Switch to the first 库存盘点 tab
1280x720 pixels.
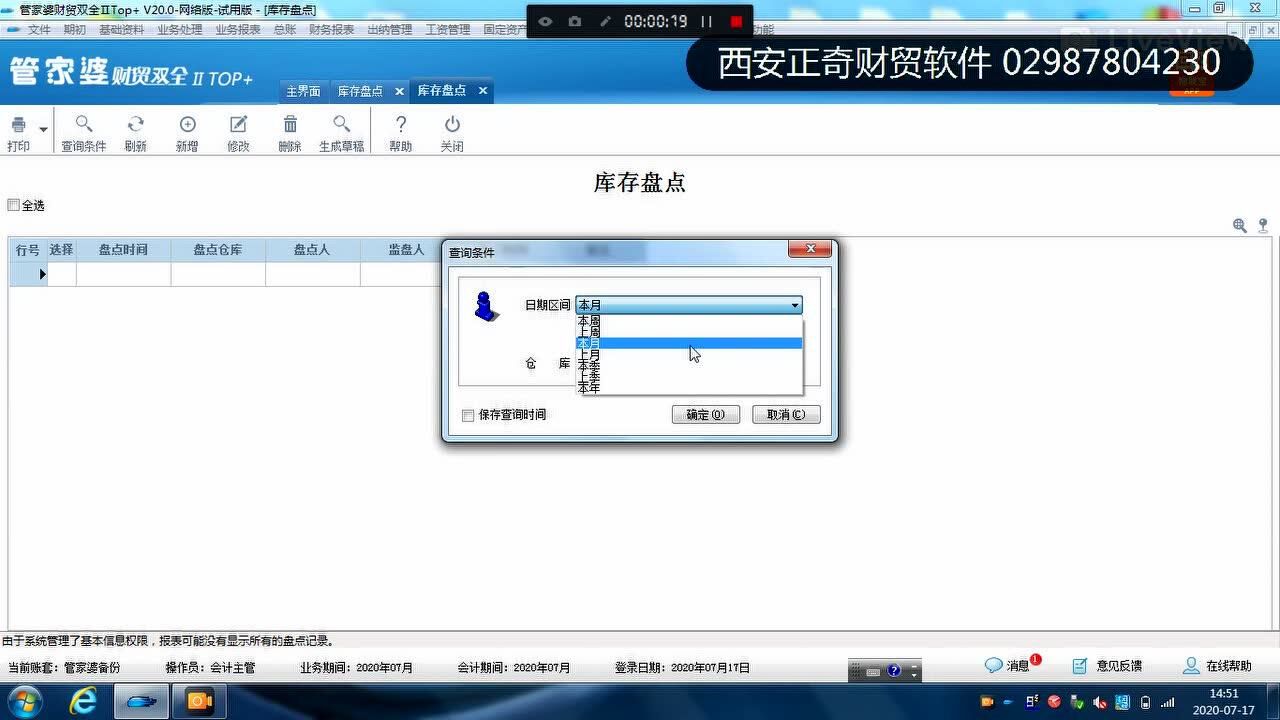click(360, 91)
